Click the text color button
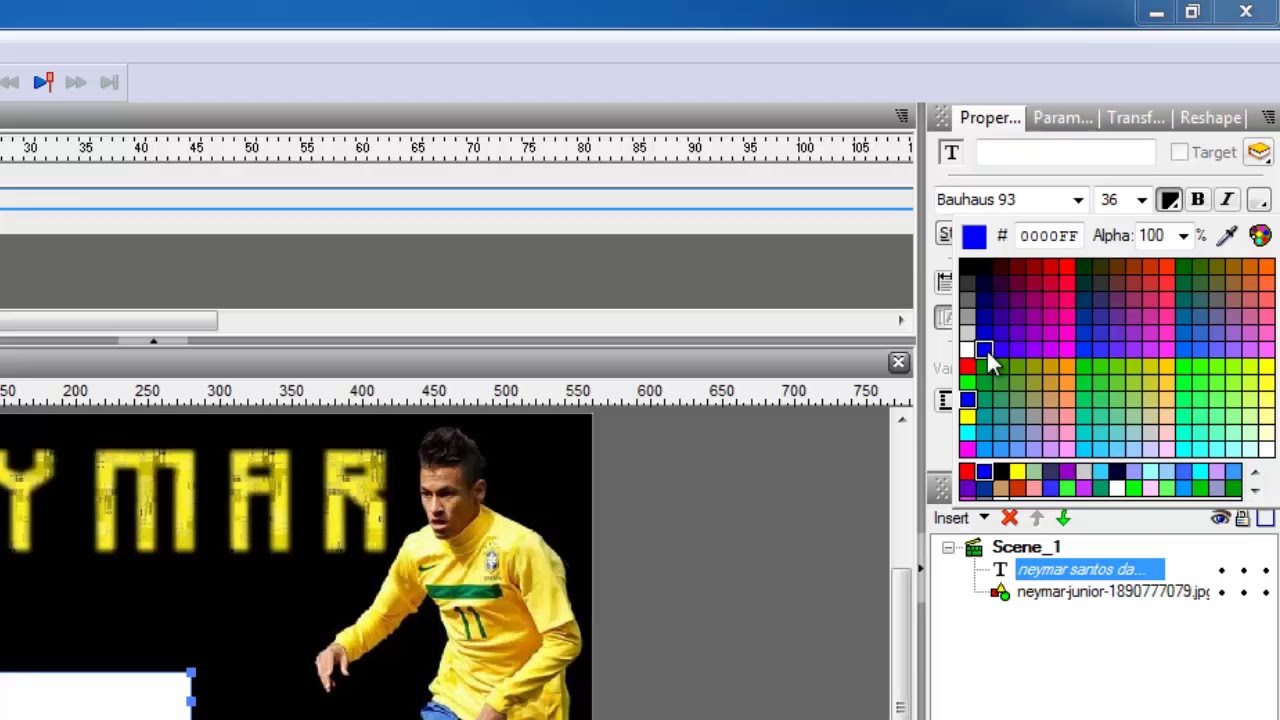Screen dimensions: 1280x720 pyautogui.click(x=1169, y=200)
